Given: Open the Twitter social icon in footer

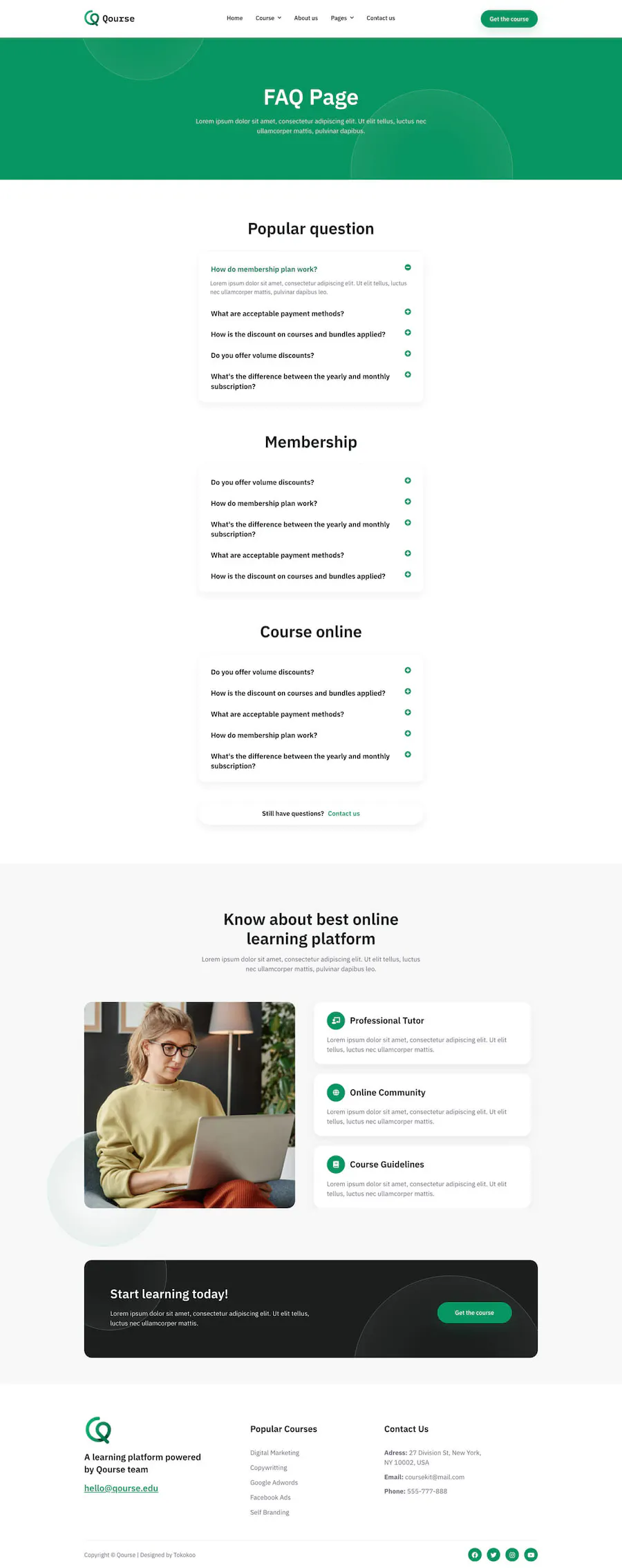Looking at the screenshot, I should (493, 1554).
